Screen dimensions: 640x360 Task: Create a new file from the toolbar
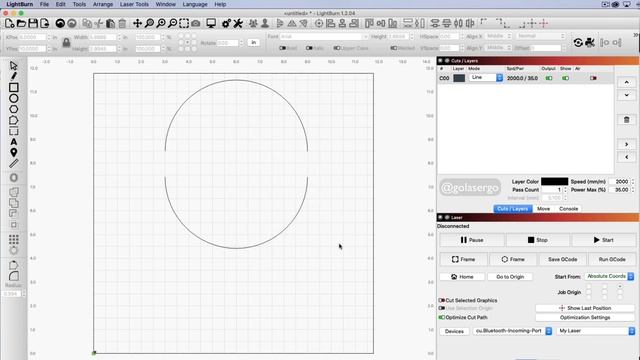(9, 23)
